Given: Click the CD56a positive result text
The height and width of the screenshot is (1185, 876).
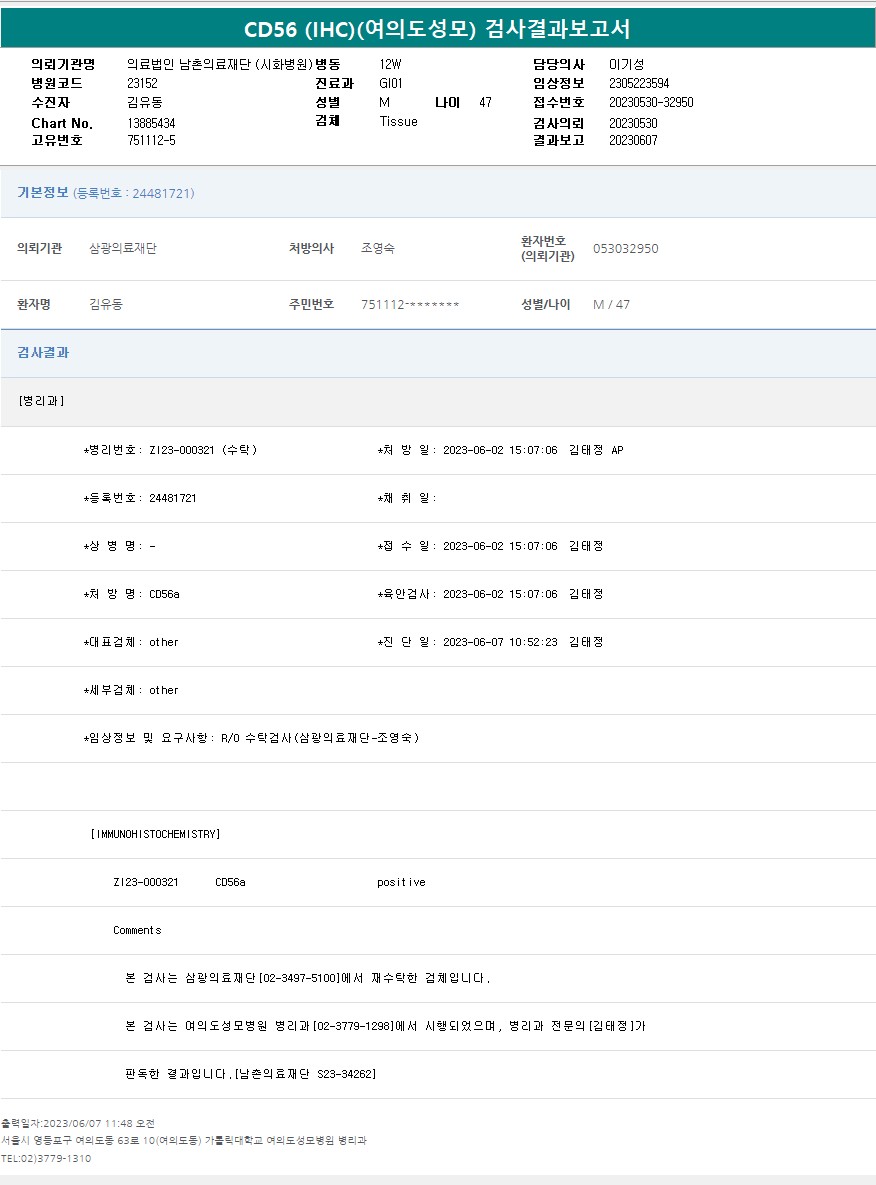Looking at the screenshot, I should [x=401, y=882].
